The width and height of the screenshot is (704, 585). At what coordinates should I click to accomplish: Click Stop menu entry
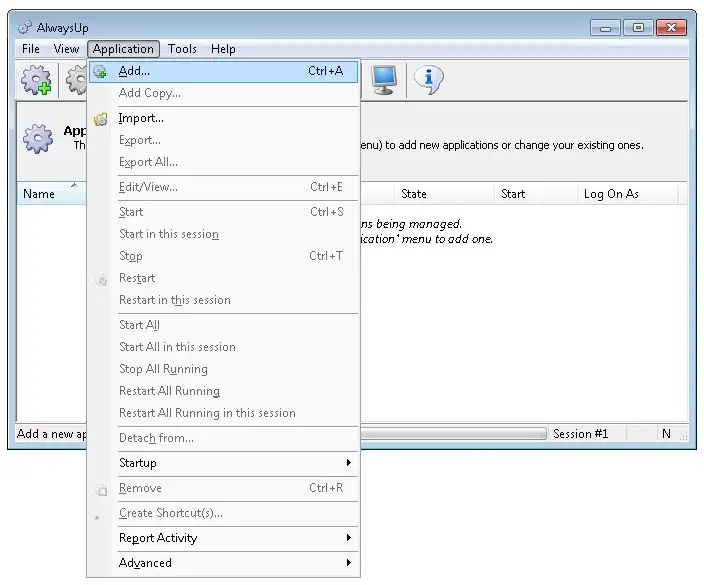tap(224, 256)
